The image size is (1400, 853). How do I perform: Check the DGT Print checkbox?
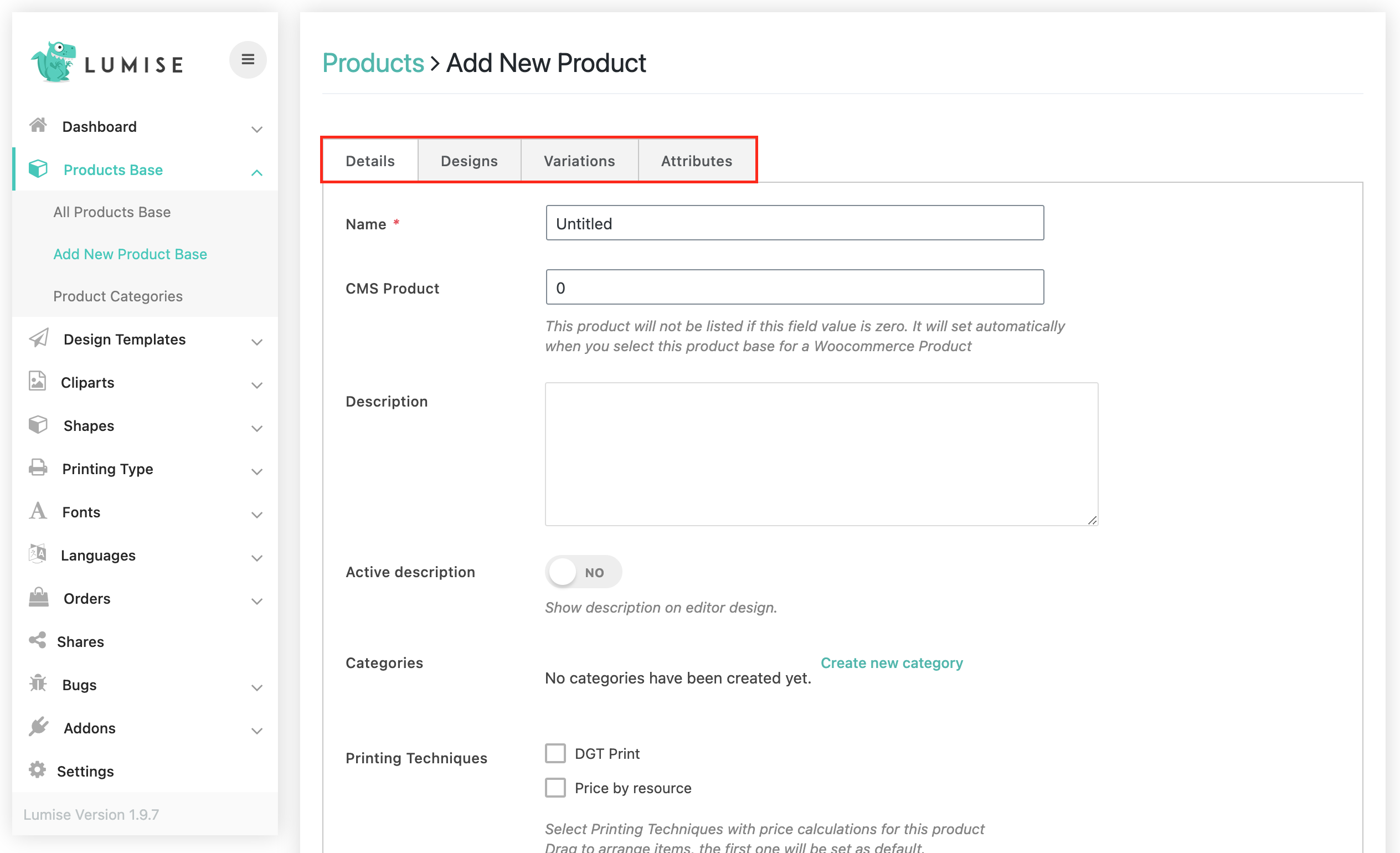tap(555, 753)
